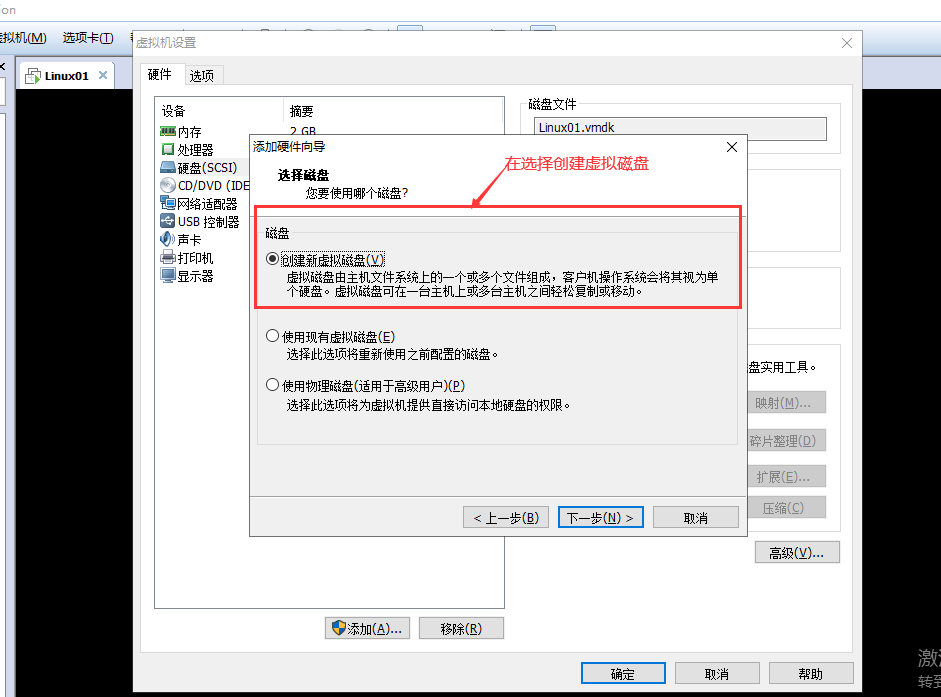Click the 上一步(B) back button
941x697 pixels.
pos(506,517)
